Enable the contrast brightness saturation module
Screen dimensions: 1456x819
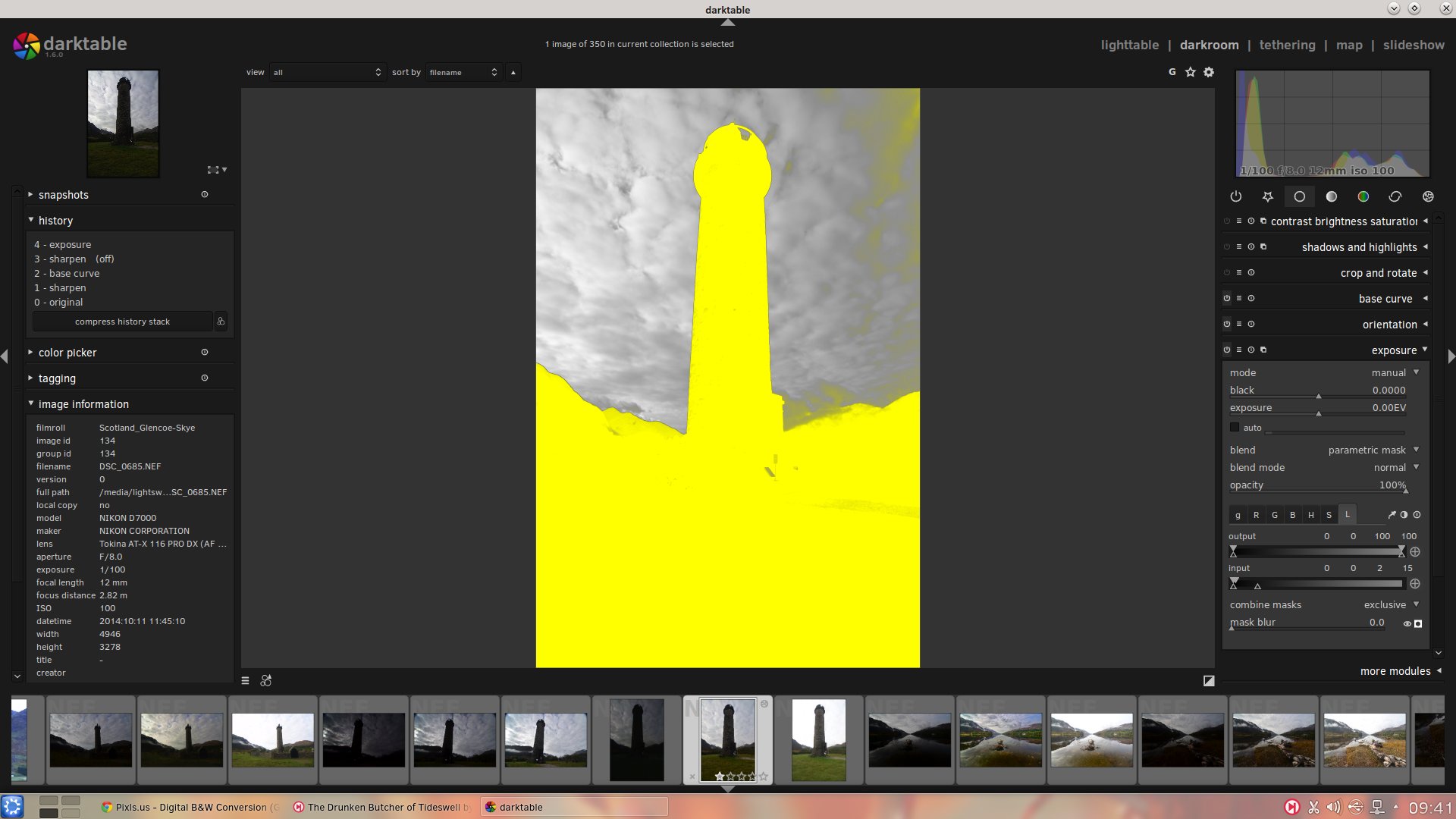tap(1226, 221)
